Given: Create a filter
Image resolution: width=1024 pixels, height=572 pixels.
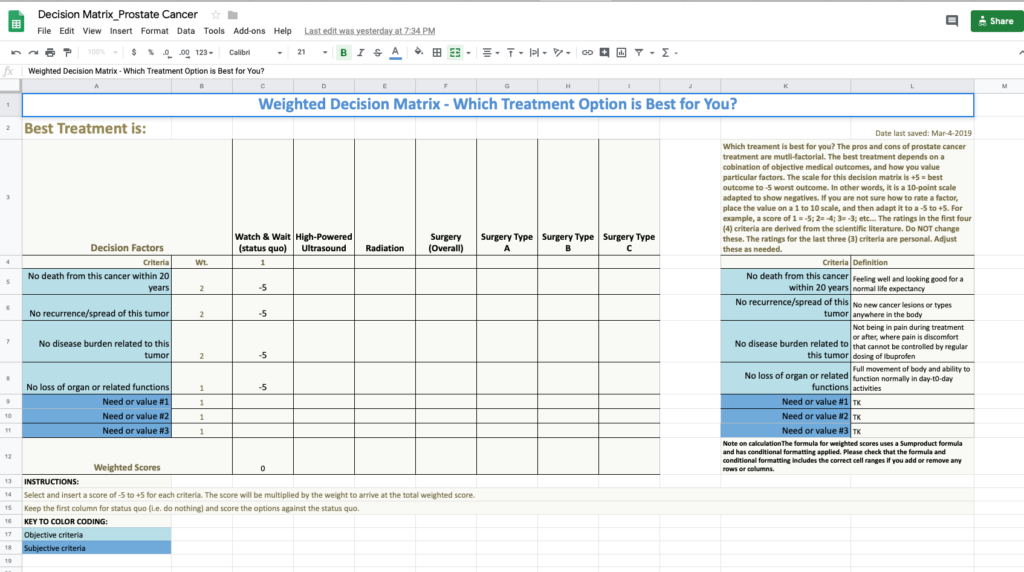Looking at the screenshot, I should click(639, 53).
